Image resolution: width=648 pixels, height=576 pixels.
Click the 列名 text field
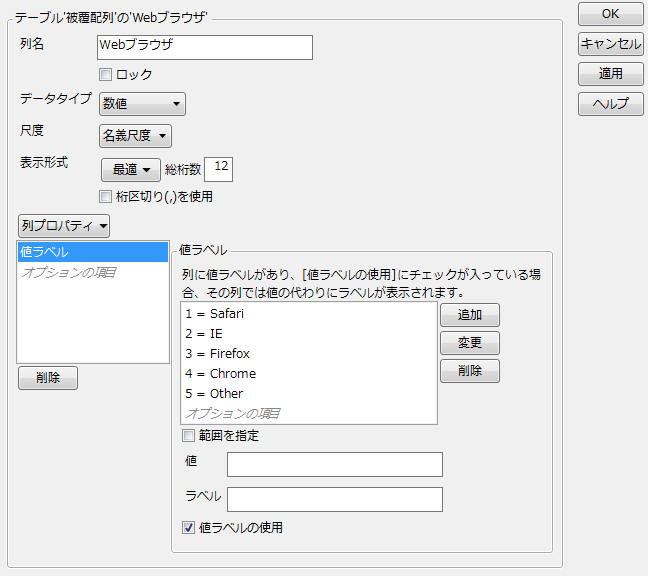click(x=205, y=48)
